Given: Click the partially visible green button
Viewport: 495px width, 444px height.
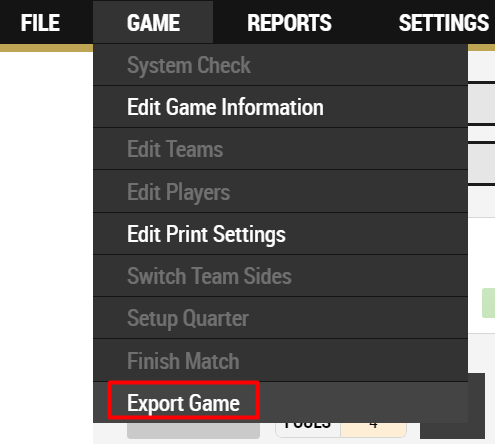Looking at the screenshot, I should point(488,303).
